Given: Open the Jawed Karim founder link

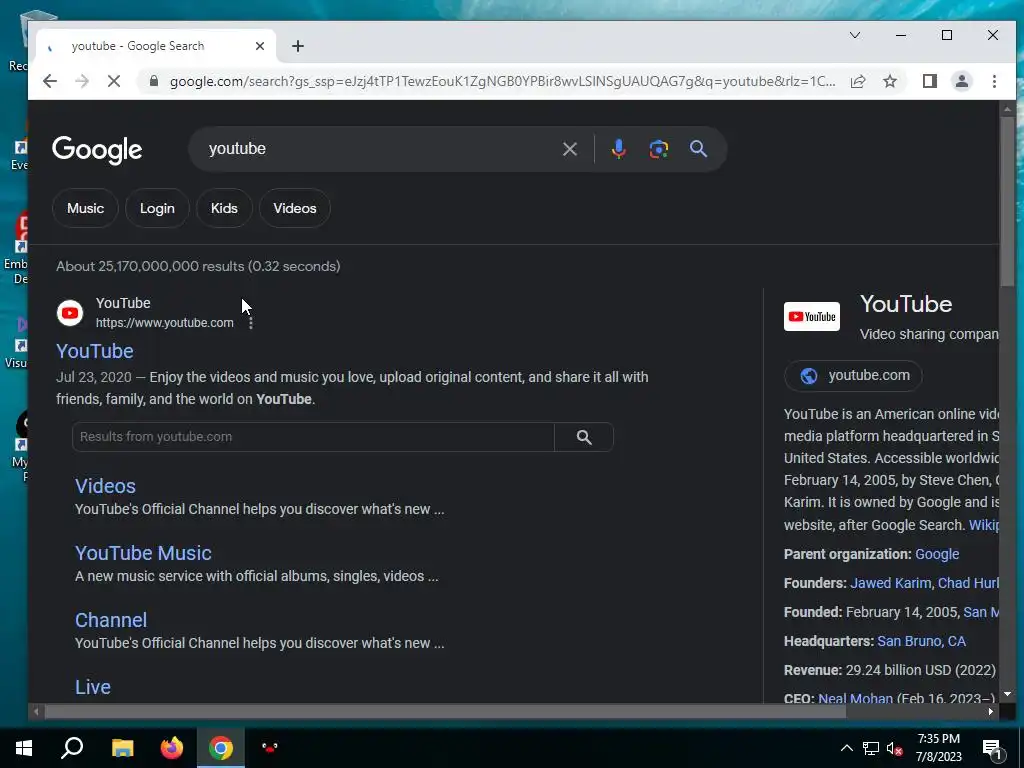Looking at the screenshot, I should [x=890, y=583].
